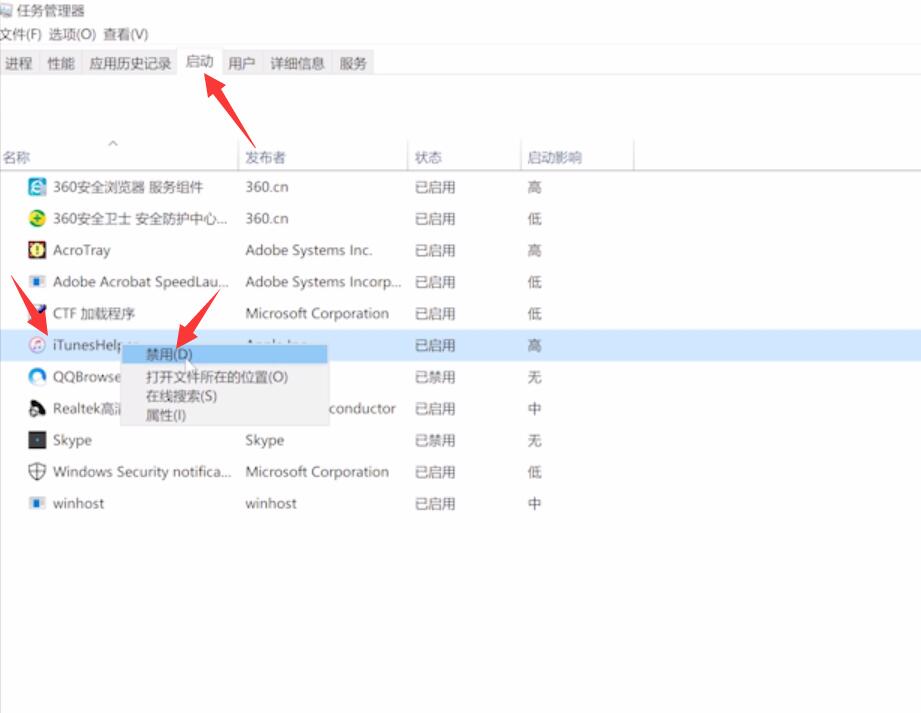Click publisher Adobe Systems Inc.

(309, 251)
